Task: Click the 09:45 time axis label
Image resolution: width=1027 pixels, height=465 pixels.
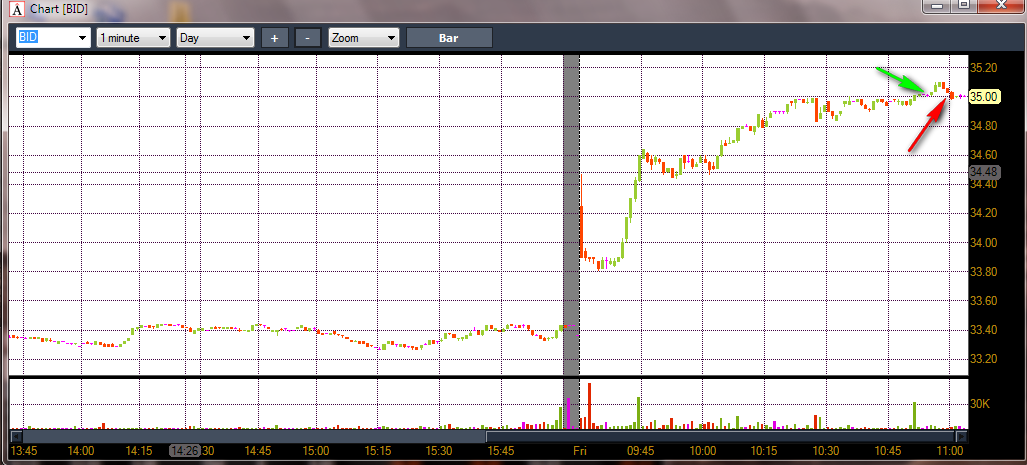Action: point(641,451)
